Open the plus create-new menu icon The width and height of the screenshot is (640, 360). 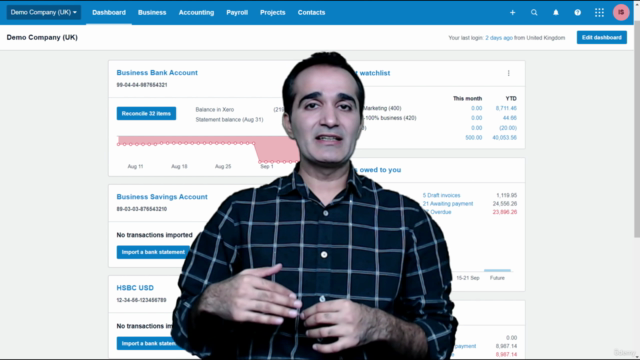(512, 13)
